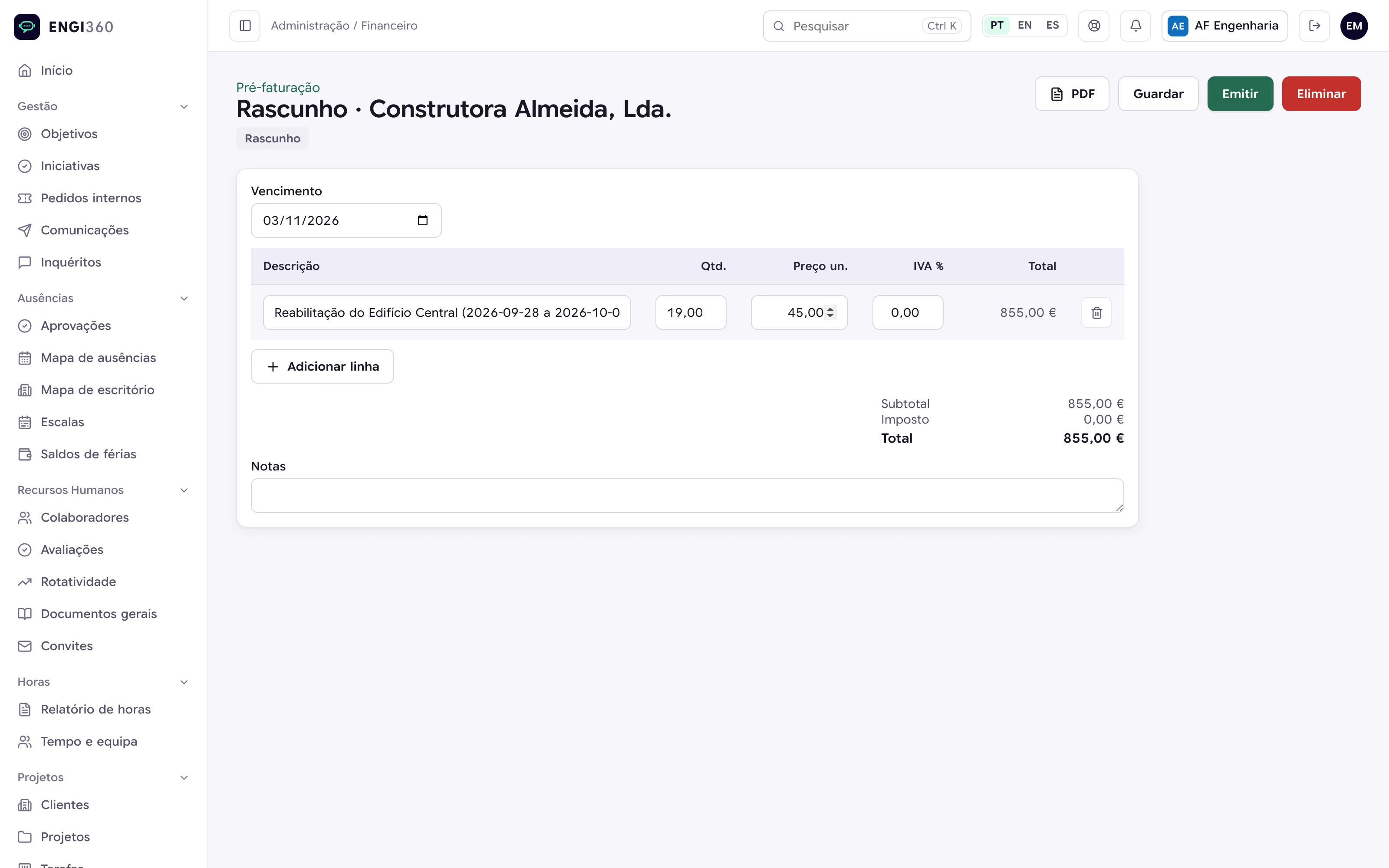This screenshot has height=868, width=1389.
Task: Click the red Eliminar button
Action: point(1321,94)
